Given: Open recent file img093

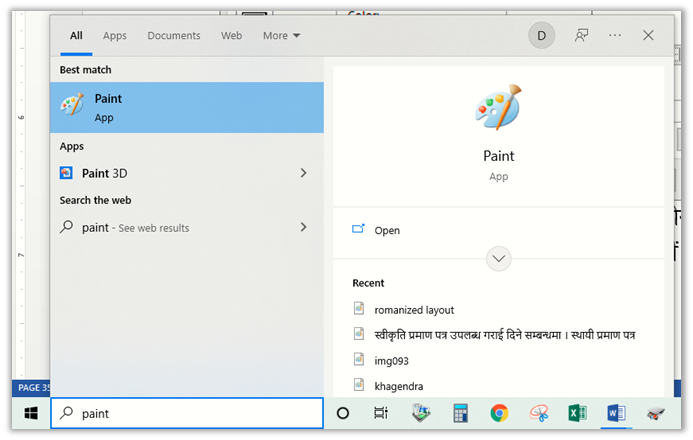Looking at the screenshot, I should point(391,361).
